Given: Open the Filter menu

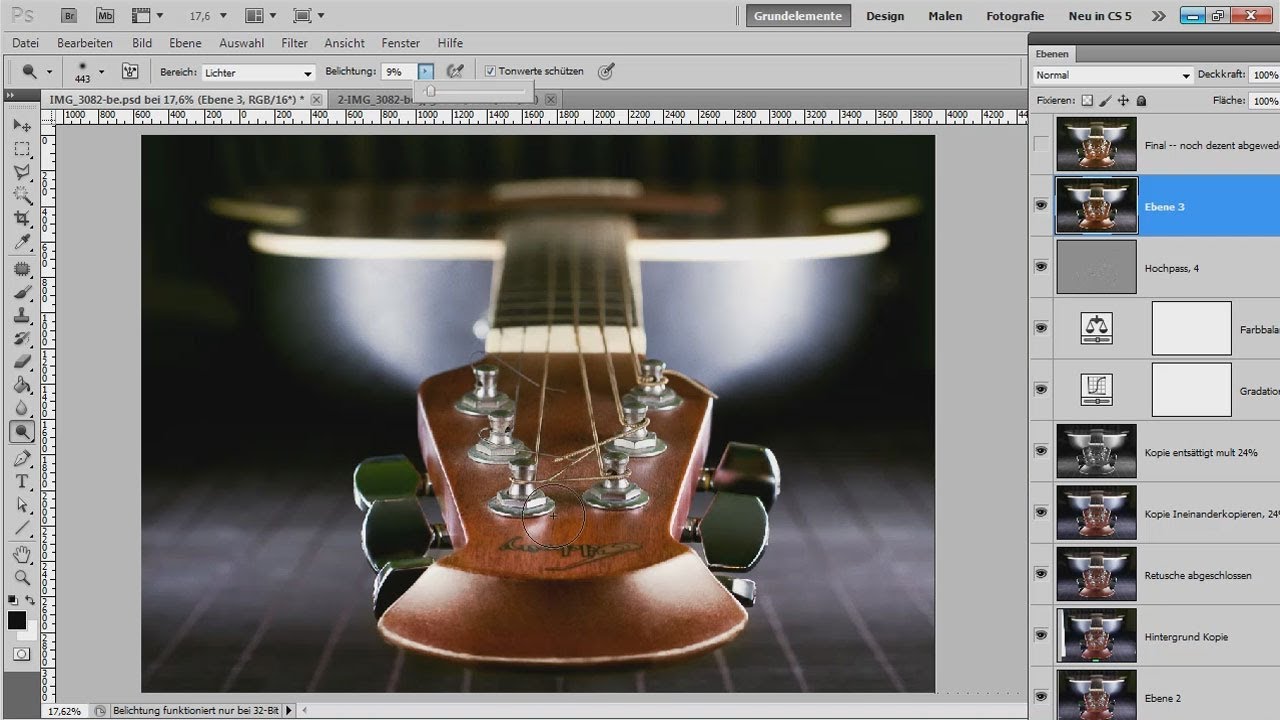Looking at the screenshot, I should [294, 43].
